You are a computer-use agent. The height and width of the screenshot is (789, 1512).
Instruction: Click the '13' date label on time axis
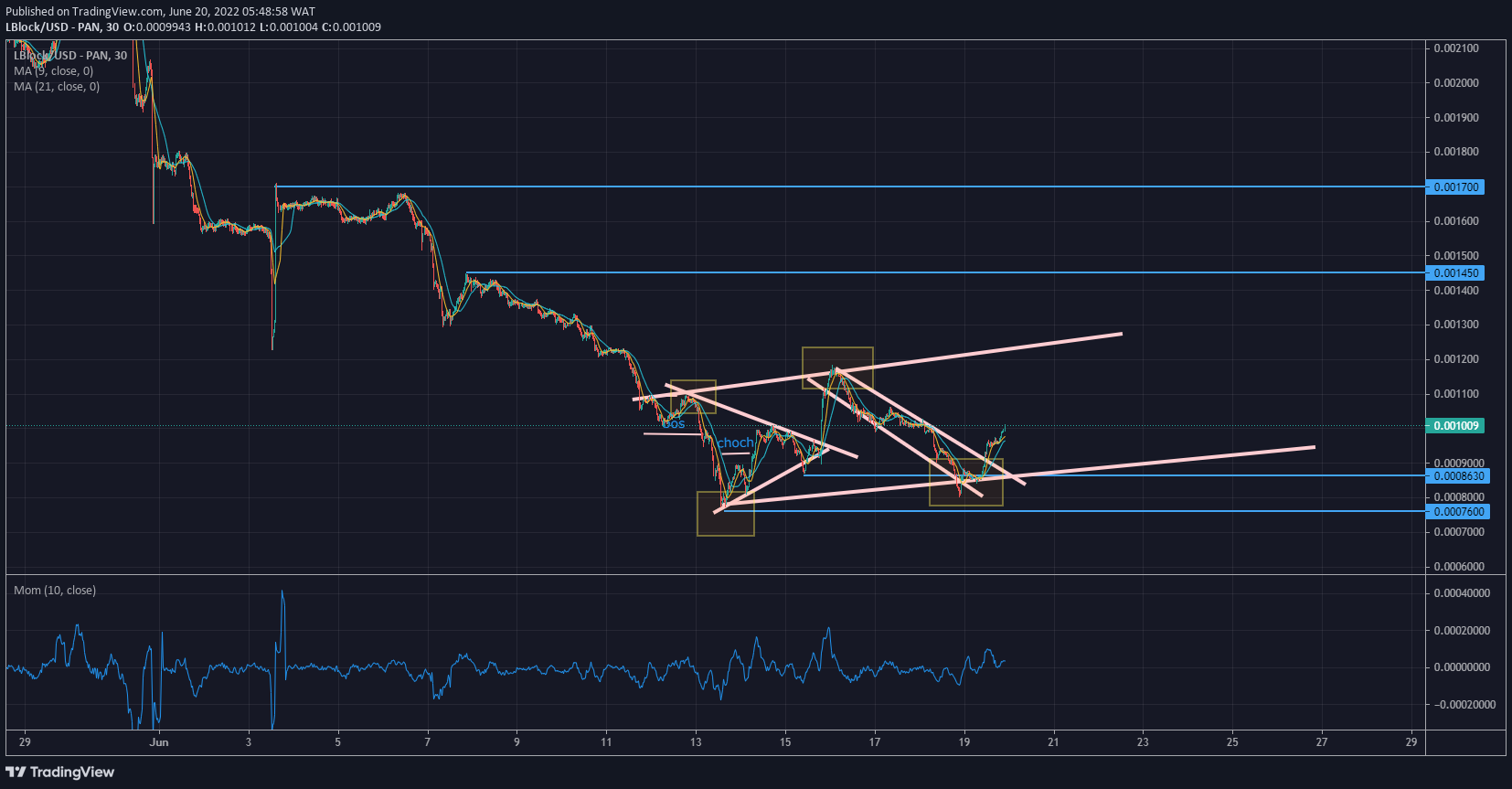(696, 741)
